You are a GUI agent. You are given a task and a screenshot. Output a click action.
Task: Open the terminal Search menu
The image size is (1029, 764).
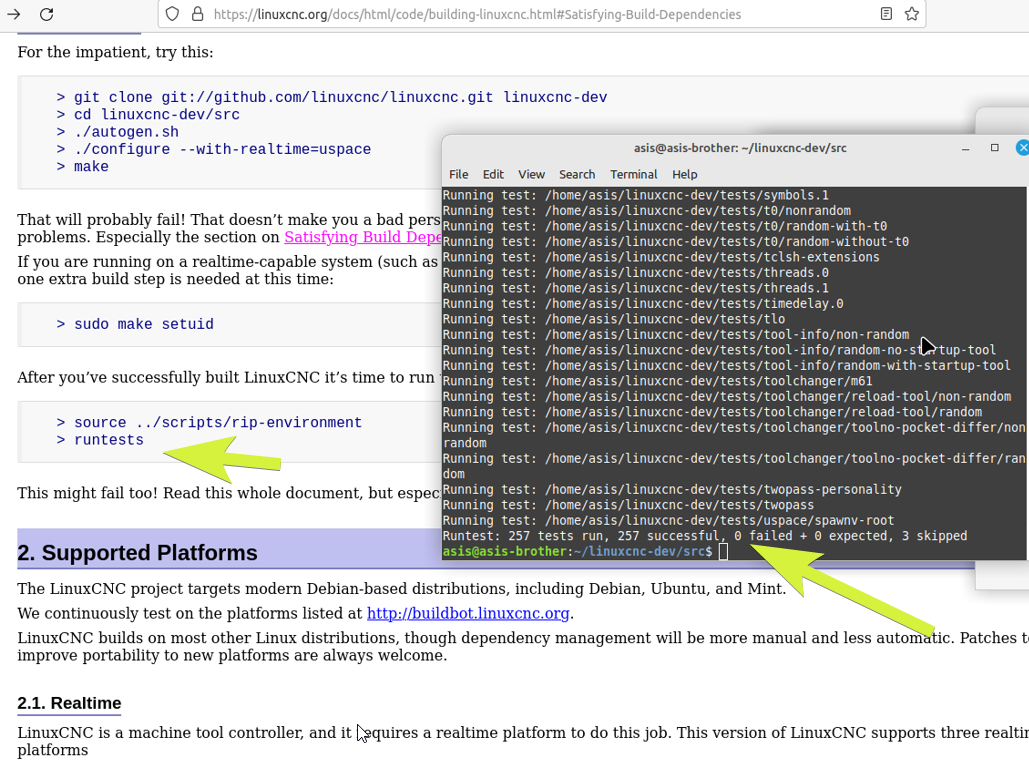coord(577,174)
